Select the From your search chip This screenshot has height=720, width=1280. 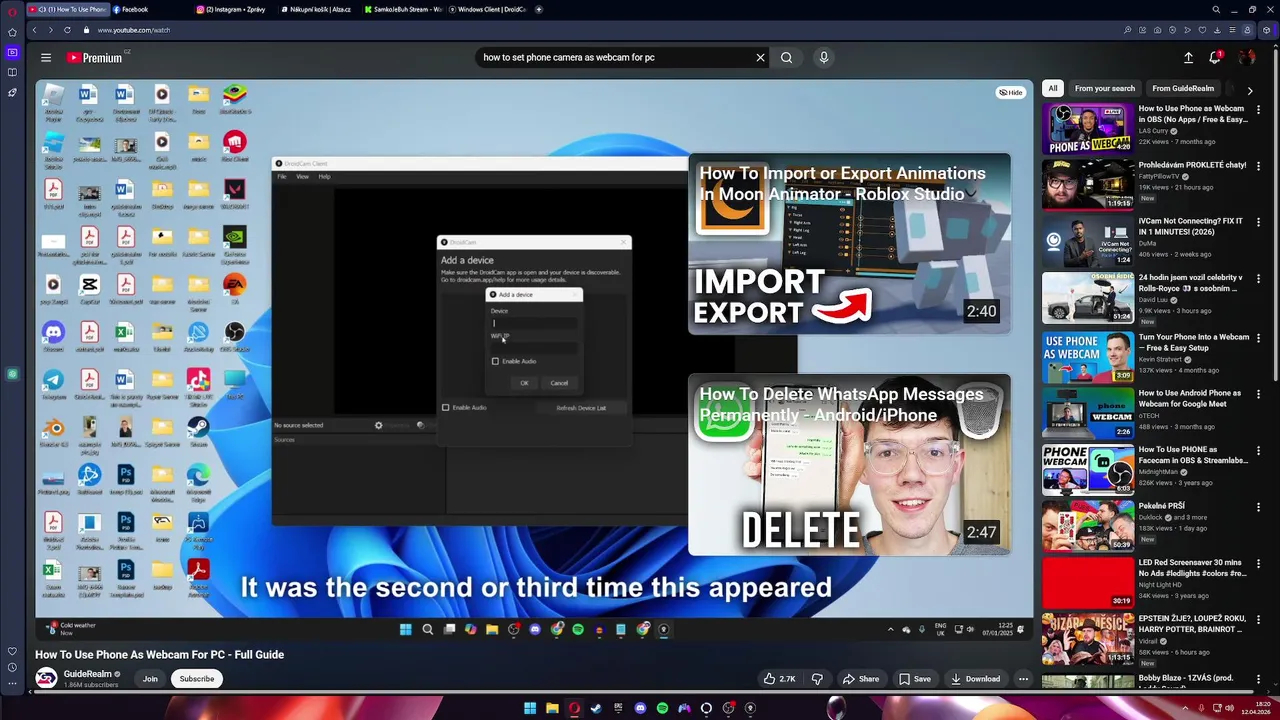pyautogui.click(x=1105, y=88)
